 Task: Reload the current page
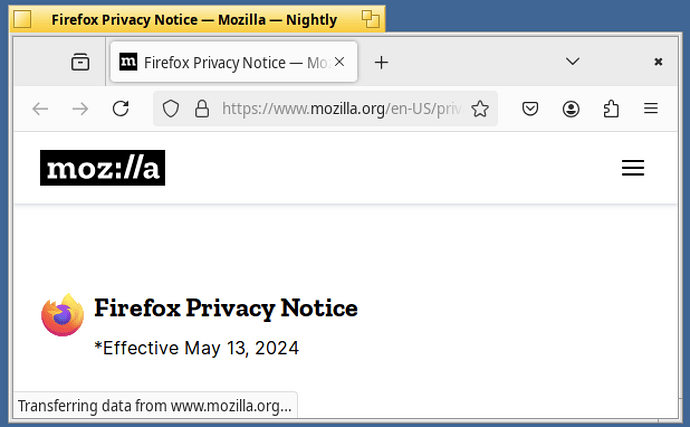pos(121,109)
